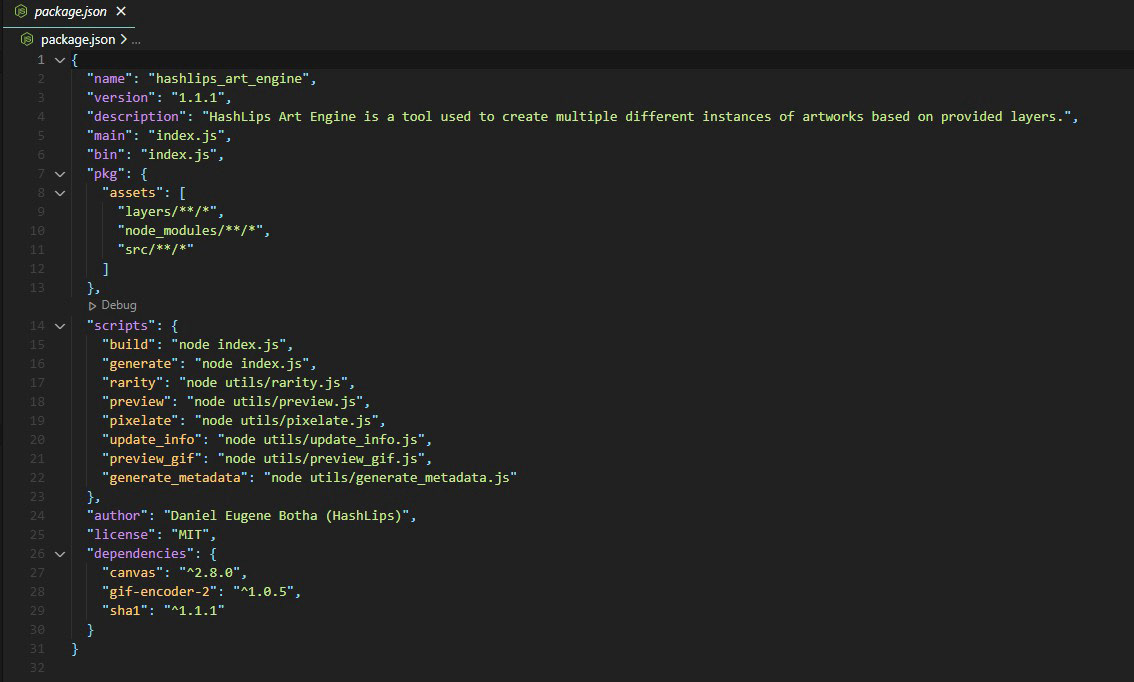The width and height of the screenshot is (1134, 682).
Task: Click the "Daniel Eugene Botha (HashLips)" value
Action: point(286,516)
